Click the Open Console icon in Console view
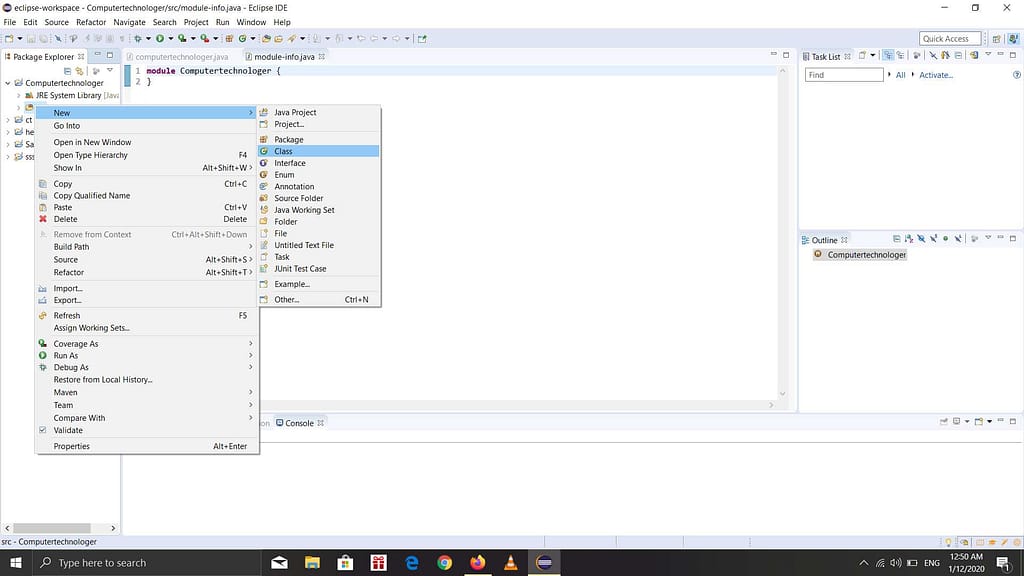 (979, 422)
